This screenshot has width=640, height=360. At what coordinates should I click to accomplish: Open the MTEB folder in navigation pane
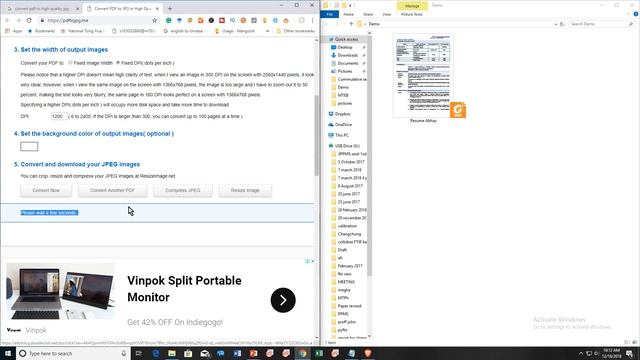point(343,95)
